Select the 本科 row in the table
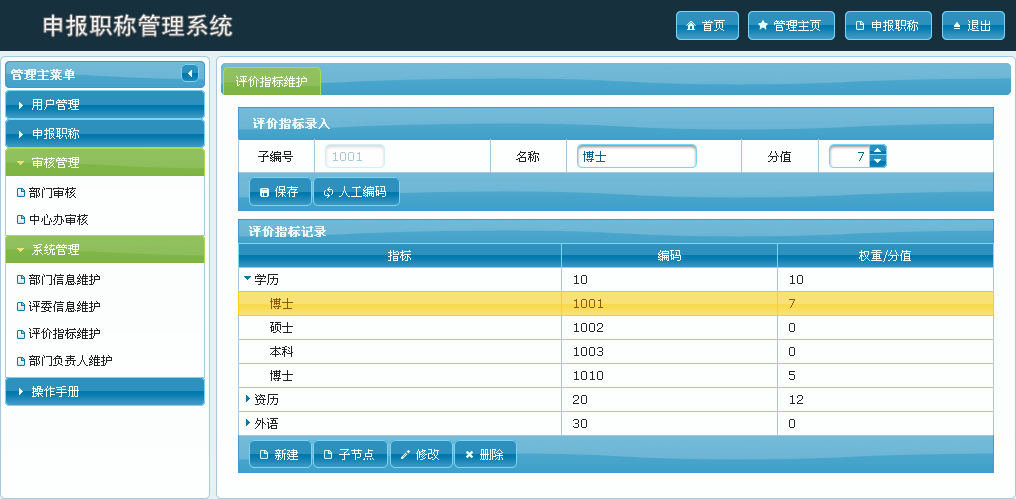The height and width of the screenshot is (499, 1016). click(x=616, y=351)
